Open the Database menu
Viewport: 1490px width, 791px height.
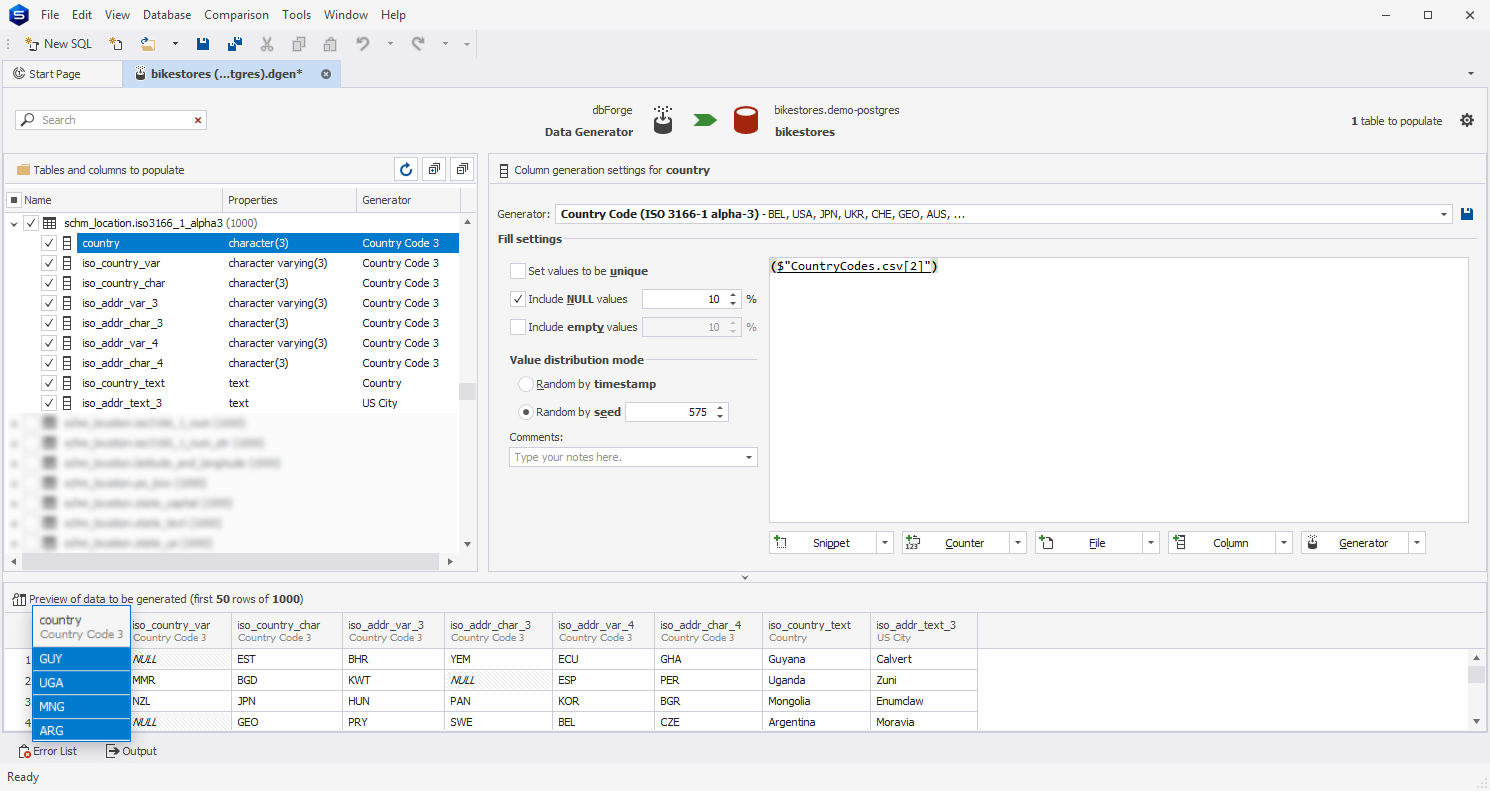tap(167, 15)
